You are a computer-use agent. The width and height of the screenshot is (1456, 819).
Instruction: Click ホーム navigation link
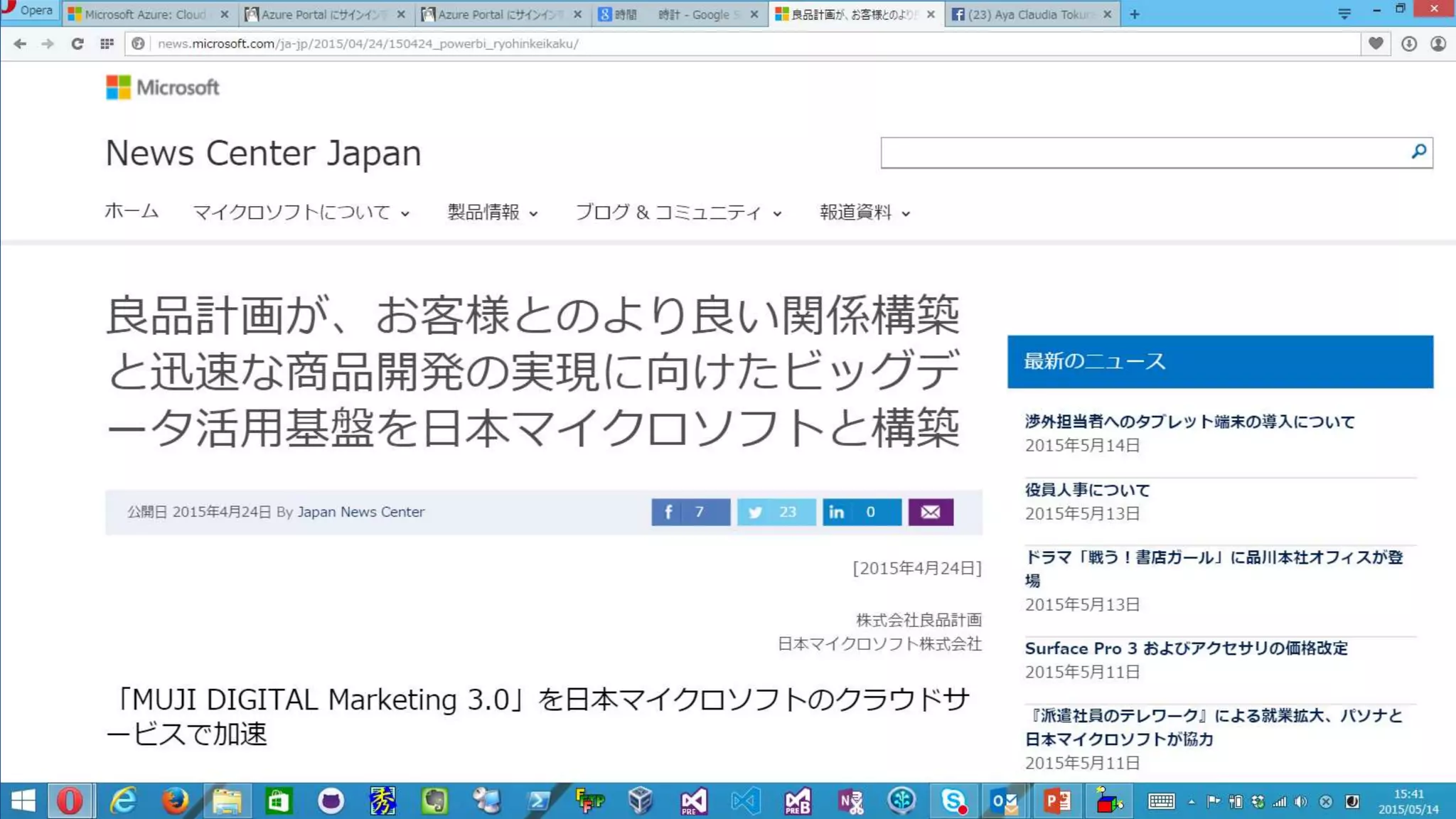pyautogui.click(x=132, y=211)
